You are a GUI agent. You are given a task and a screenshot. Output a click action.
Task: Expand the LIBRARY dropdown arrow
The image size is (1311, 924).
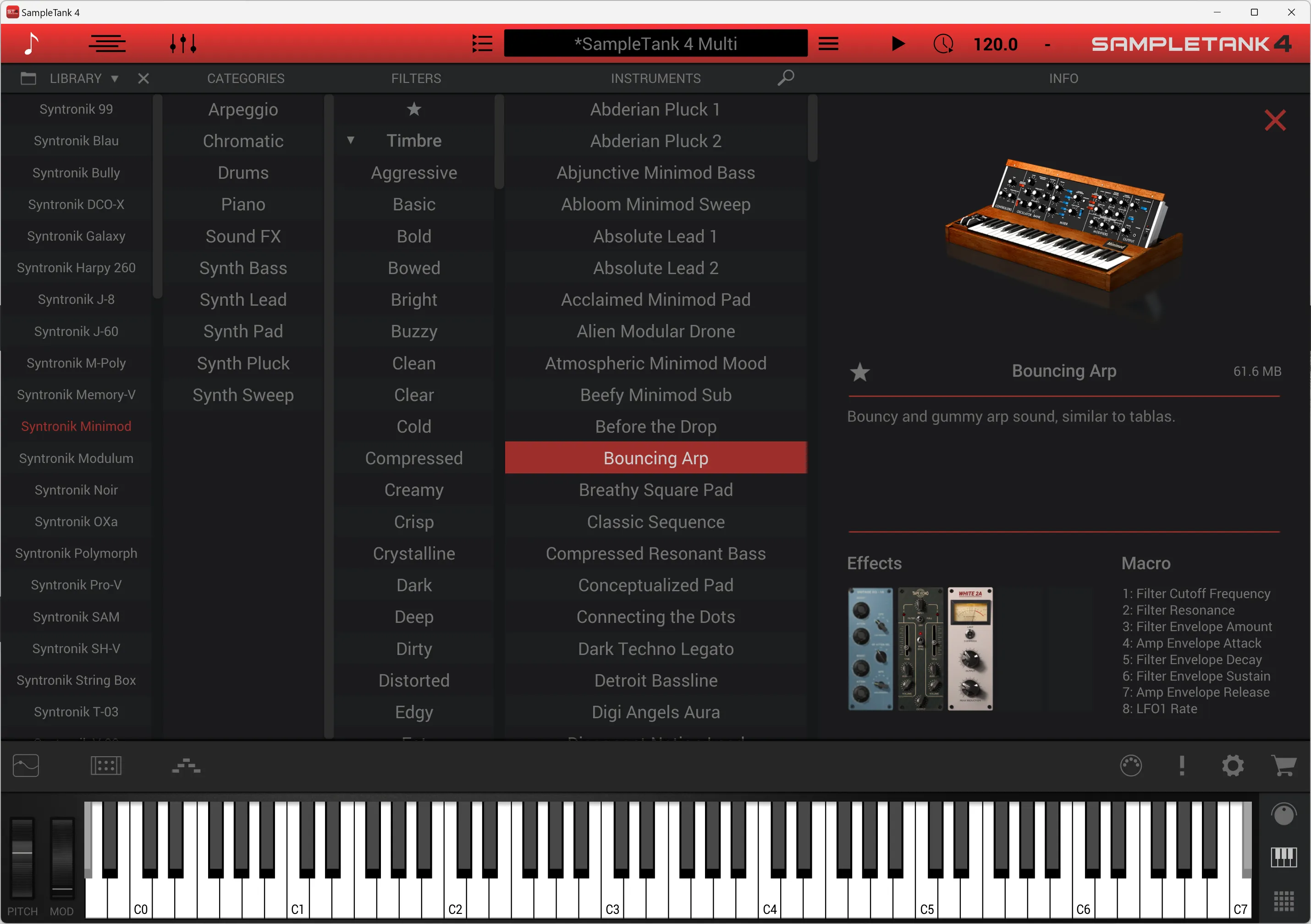click(115, 79)
